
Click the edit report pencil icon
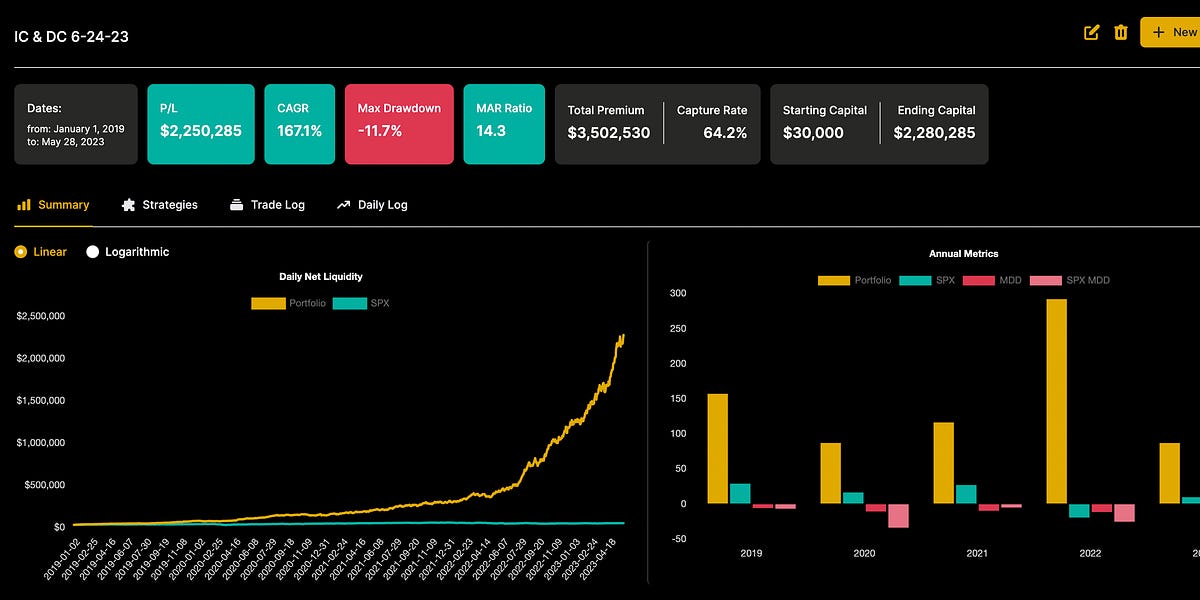pyautogui.click(x=1092, y=32)
